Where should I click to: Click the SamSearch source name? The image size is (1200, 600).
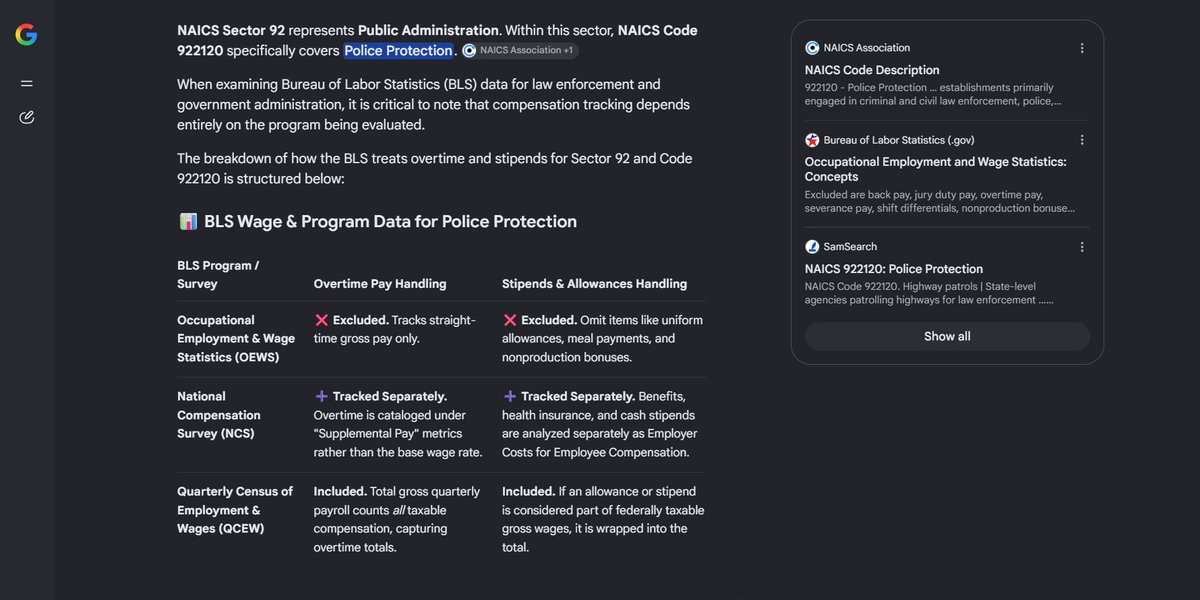(x=850, y=246)
